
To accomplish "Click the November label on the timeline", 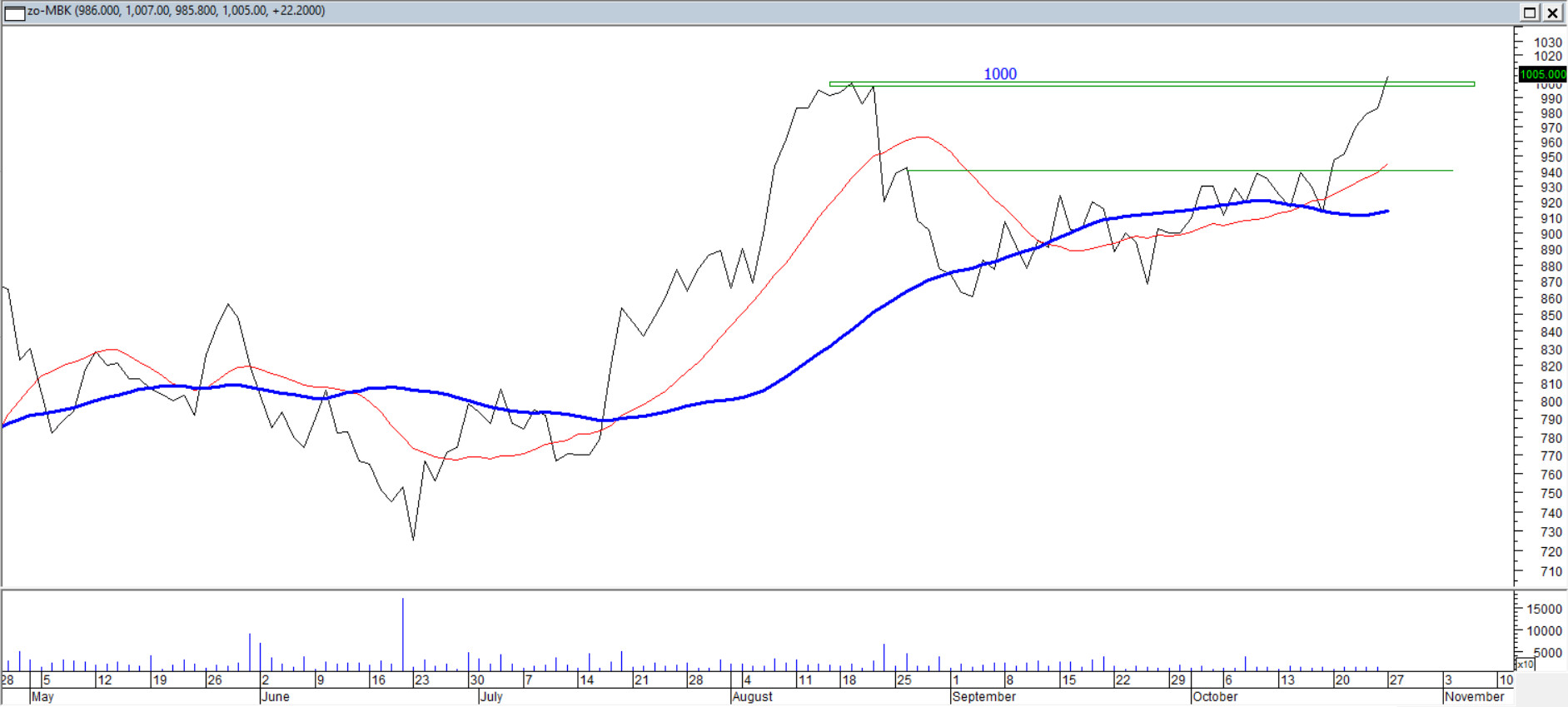I will [1475, 696].
